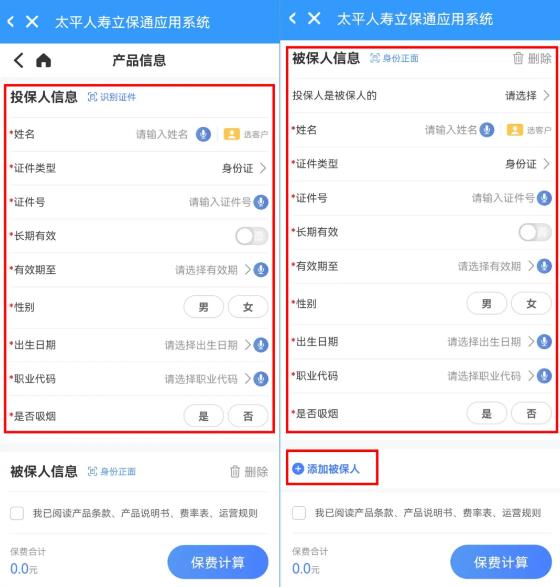Open the policyholder 请选择职业代码 picker
This screenshot has height=587, width=560.
pos(208,379)
